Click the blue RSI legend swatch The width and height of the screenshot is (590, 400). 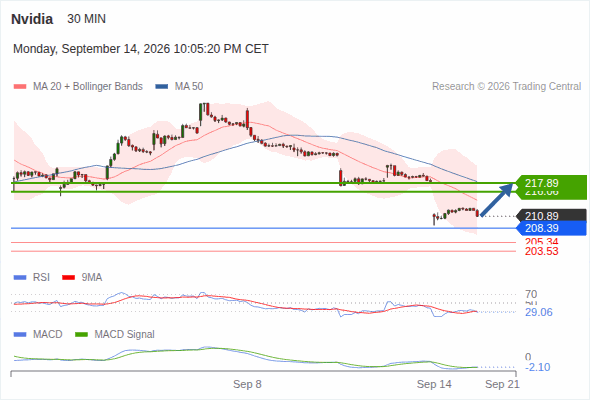point(20,278)
